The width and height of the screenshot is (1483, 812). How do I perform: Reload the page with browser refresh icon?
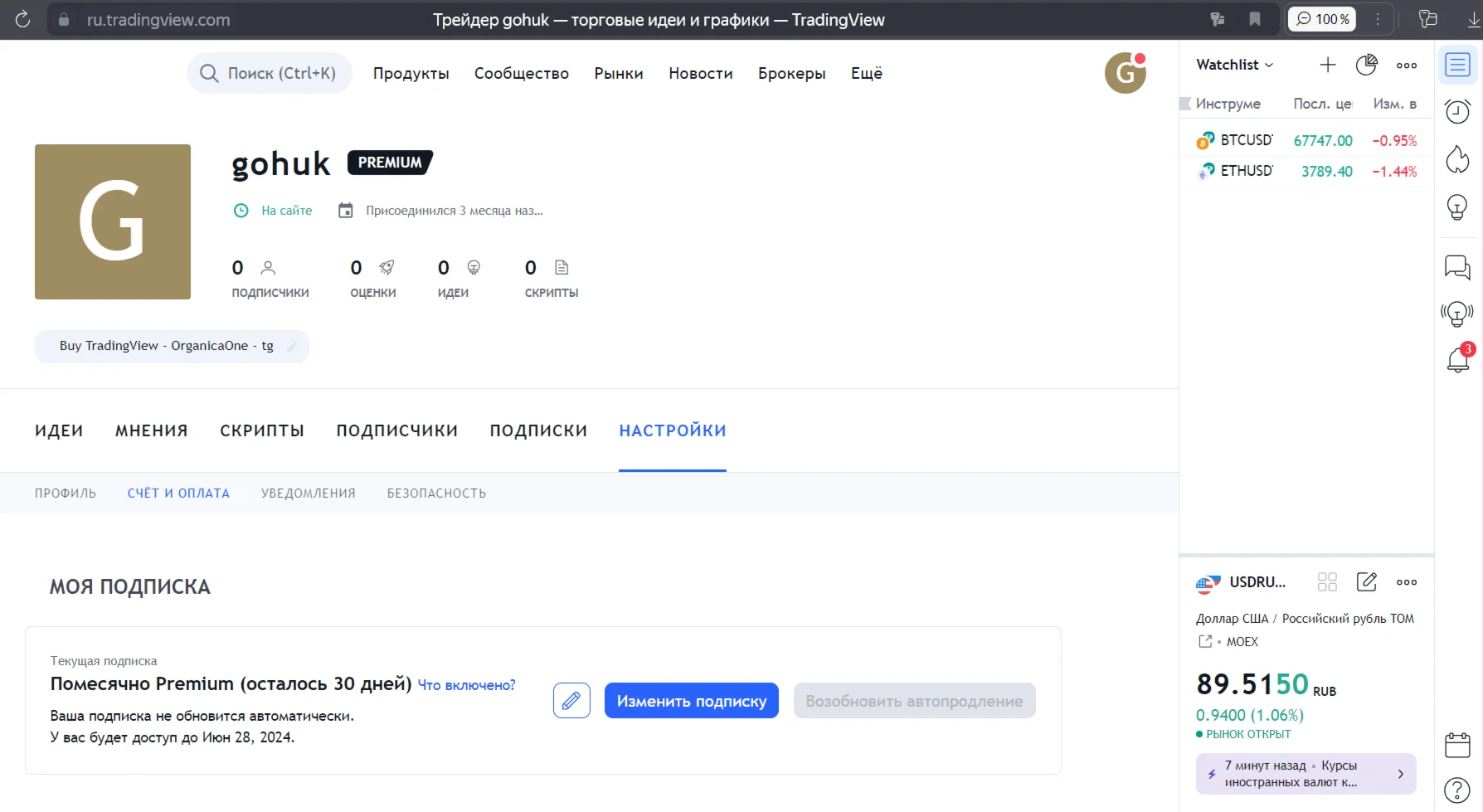tap(22, 19)
